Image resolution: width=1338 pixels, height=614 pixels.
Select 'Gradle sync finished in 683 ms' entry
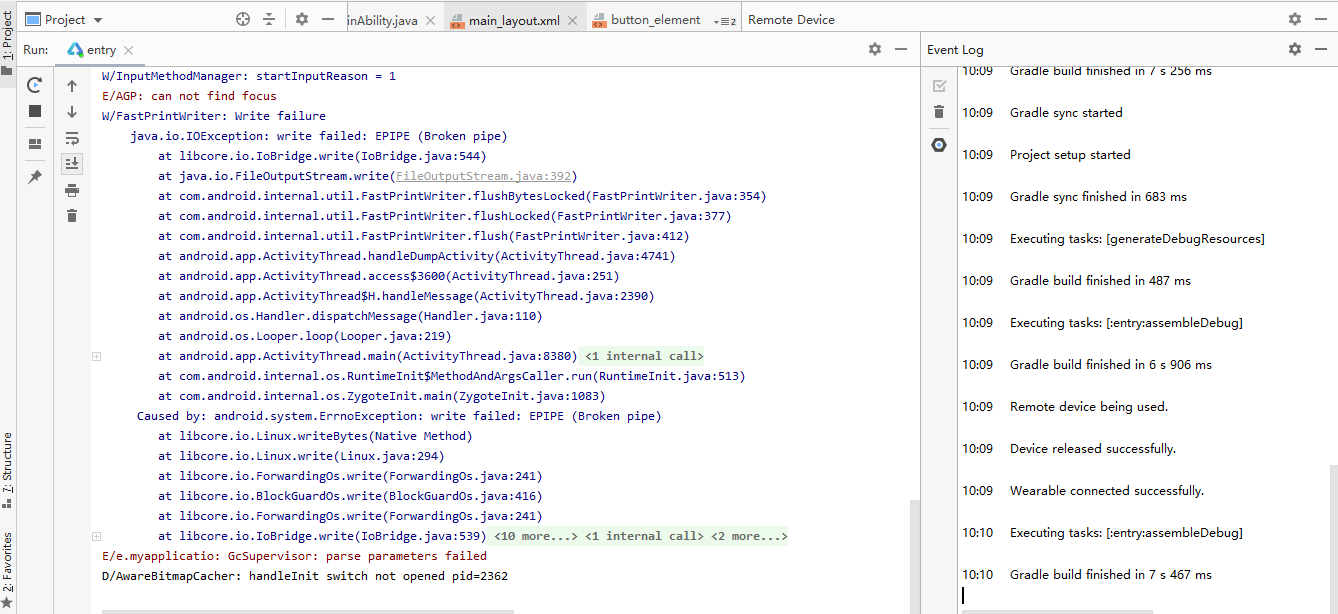point(1098,197)
